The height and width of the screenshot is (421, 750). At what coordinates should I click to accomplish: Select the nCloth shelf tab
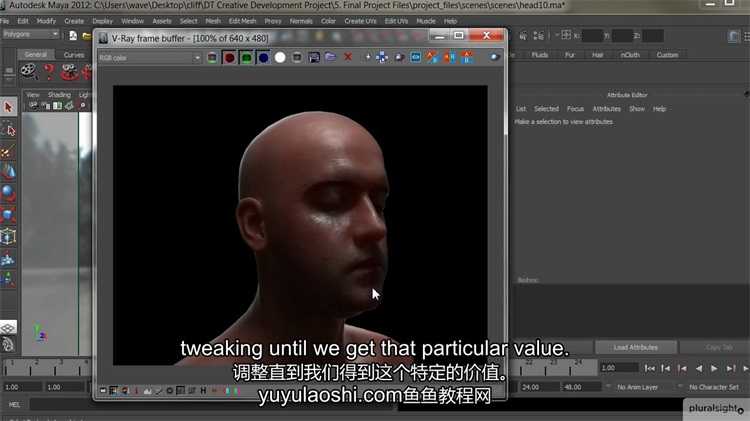click(x=629, y=55)
